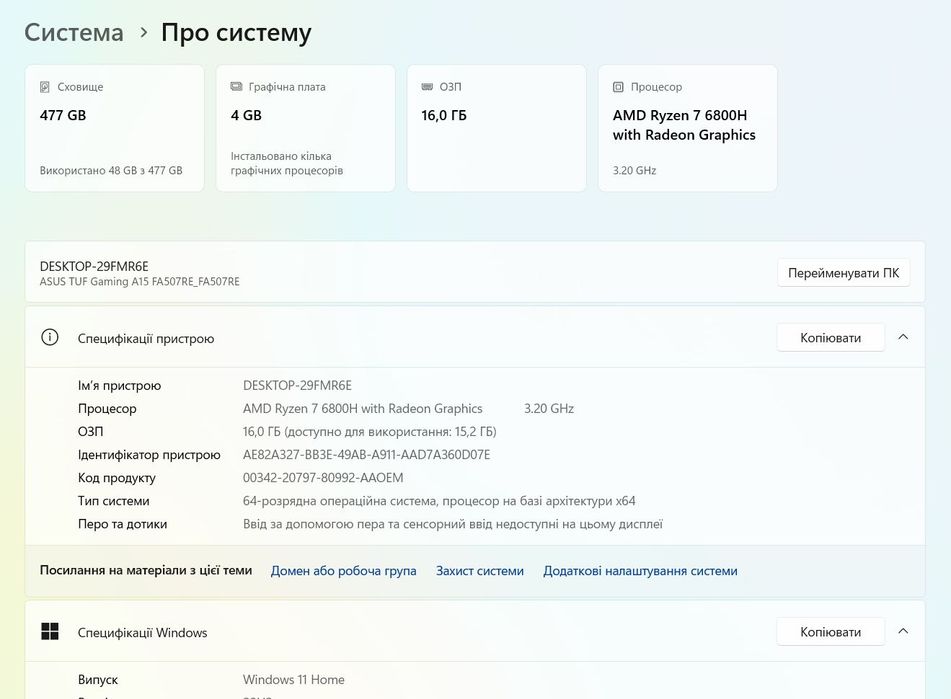Open the ОЗП 16,0 ГБ card
951x699 pixels.
496,128
